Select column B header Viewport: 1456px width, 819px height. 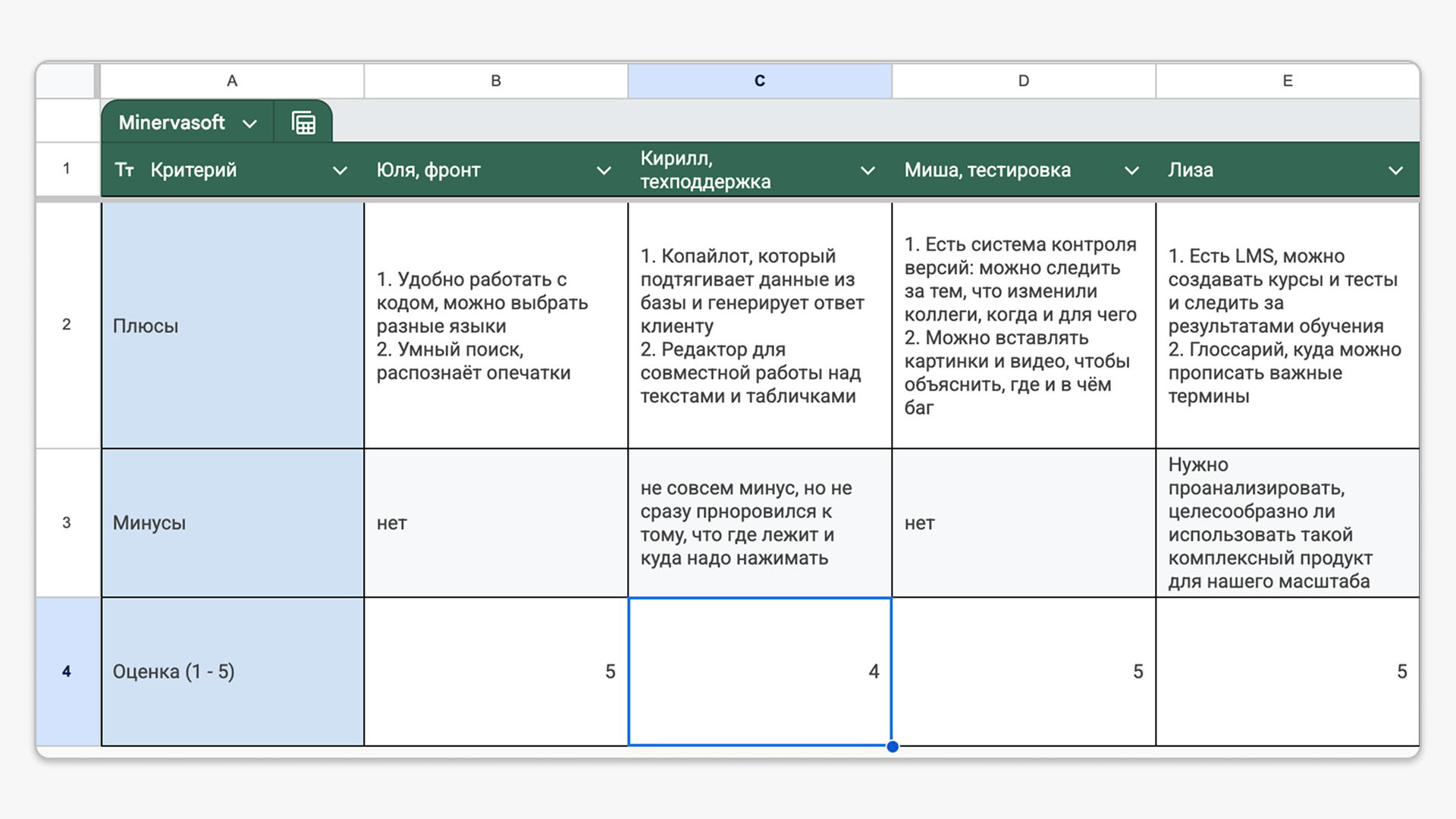[496, 81]
